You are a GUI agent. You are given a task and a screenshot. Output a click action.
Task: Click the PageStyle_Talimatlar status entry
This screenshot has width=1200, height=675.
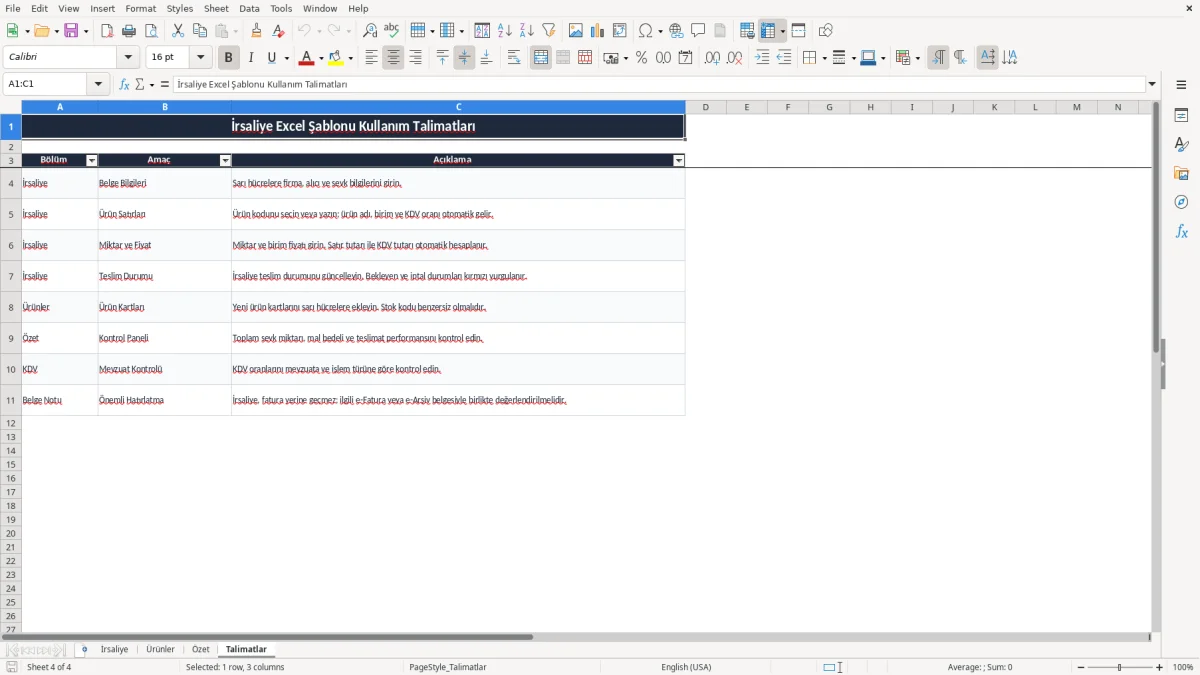447,667
